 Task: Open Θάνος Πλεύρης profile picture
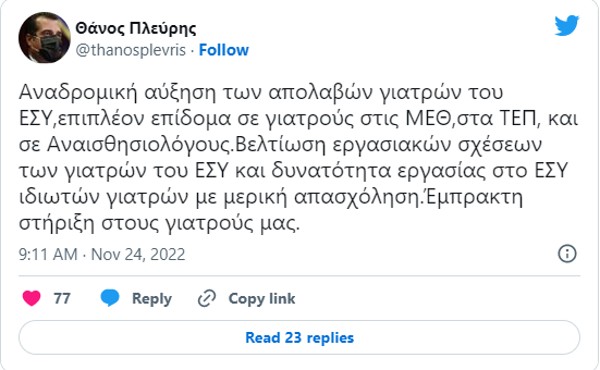click(x=44, y=37)
